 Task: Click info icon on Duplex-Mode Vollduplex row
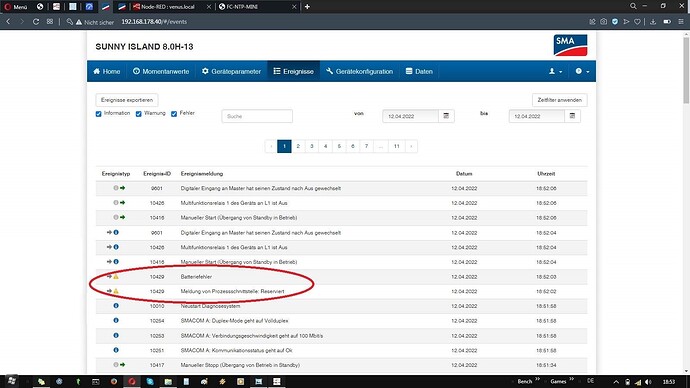(x=116, y=320)
